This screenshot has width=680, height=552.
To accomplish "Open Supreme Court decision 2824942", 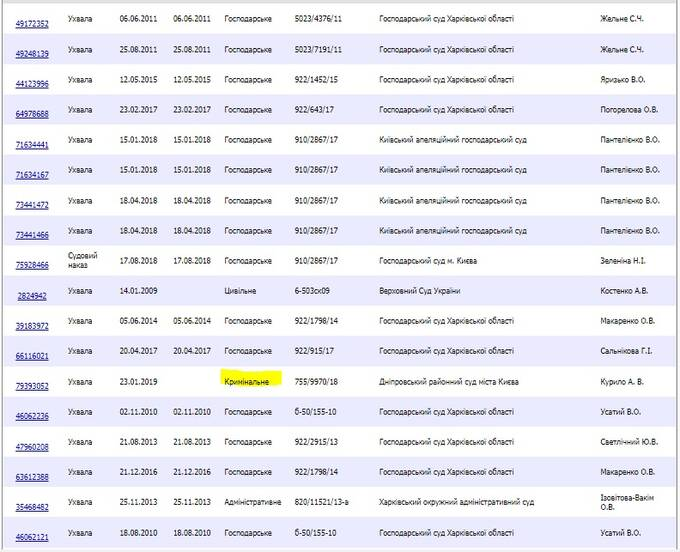I will [x=33, y=295].
